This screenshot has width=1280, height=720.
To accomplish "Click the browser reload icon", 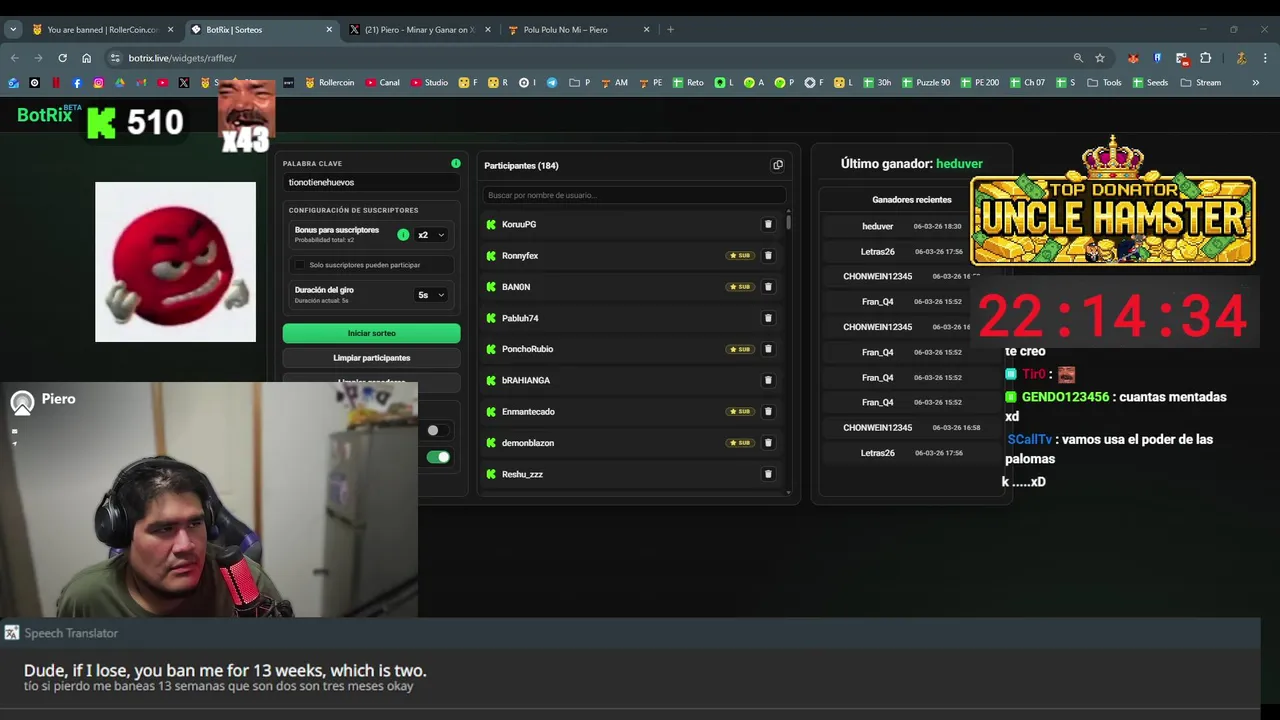I will pos(62,58).
